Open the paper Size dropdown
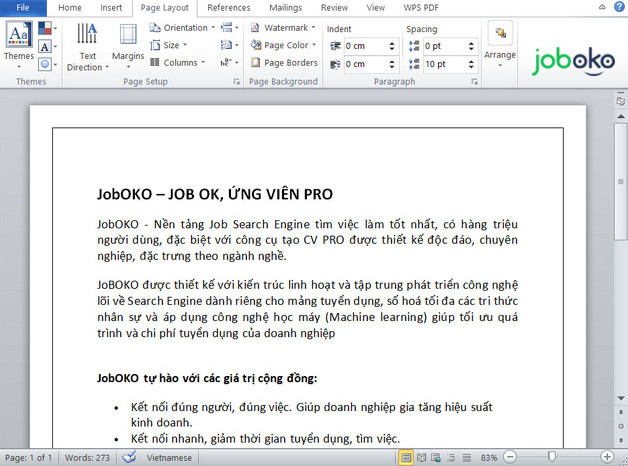Viewport: 628px width, 466px height. tap(169, 45)
